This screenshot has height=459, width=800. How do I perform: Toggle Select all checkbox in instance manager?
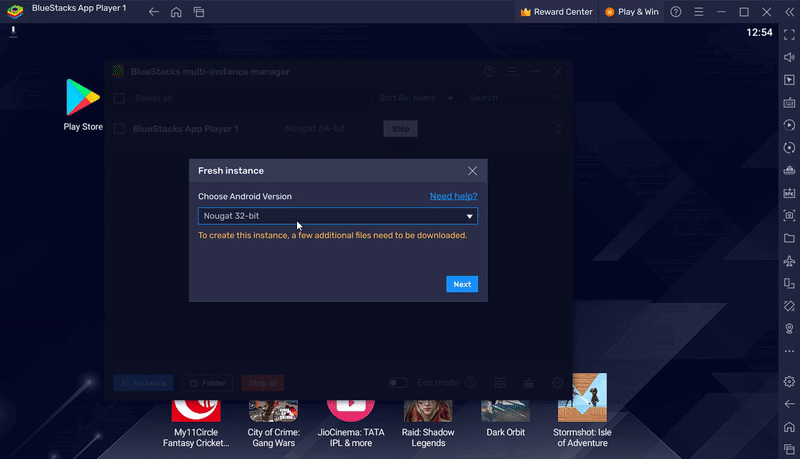click(x=119, y=98)
